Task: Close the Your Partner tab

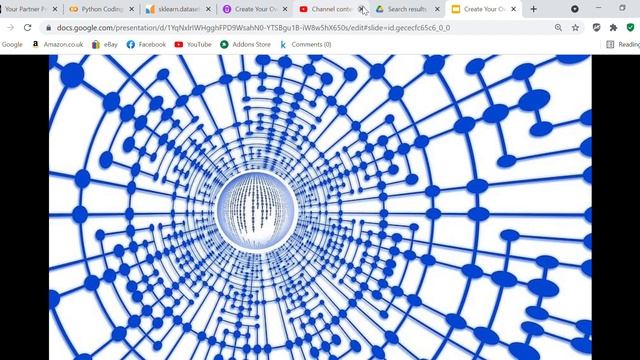Action: click(55, 9)
